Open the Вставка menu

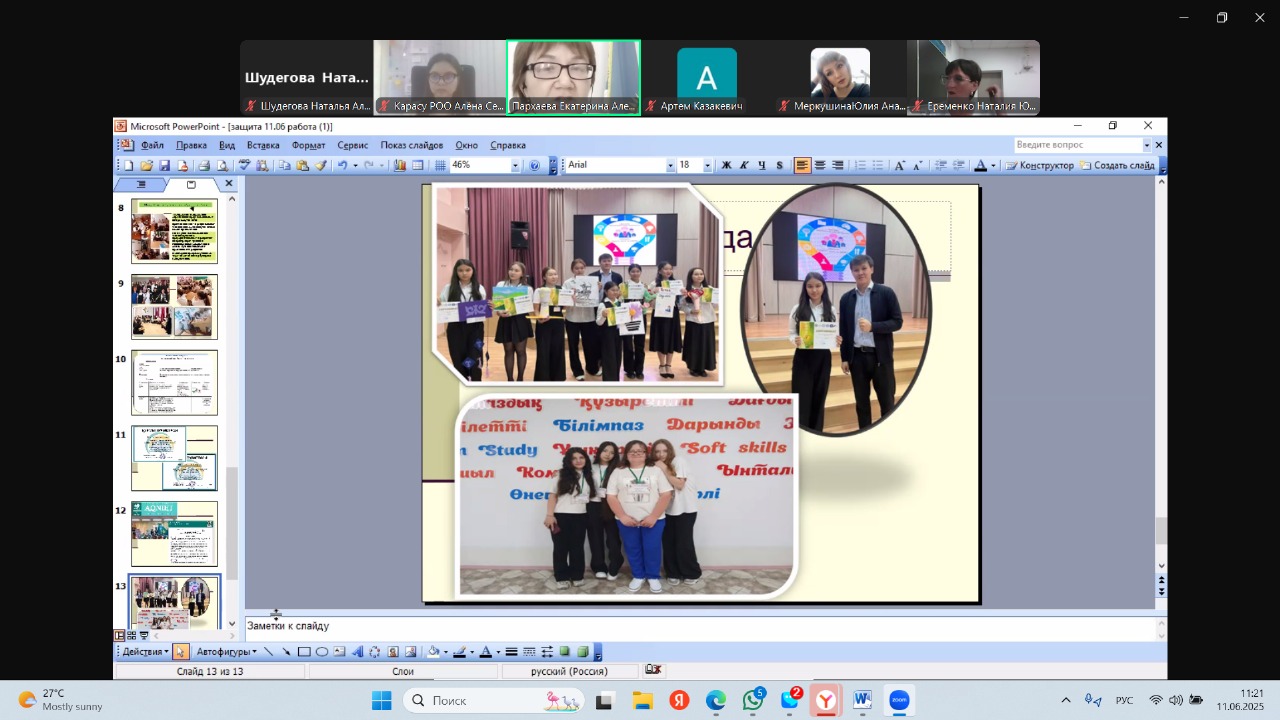coord(263,145)
